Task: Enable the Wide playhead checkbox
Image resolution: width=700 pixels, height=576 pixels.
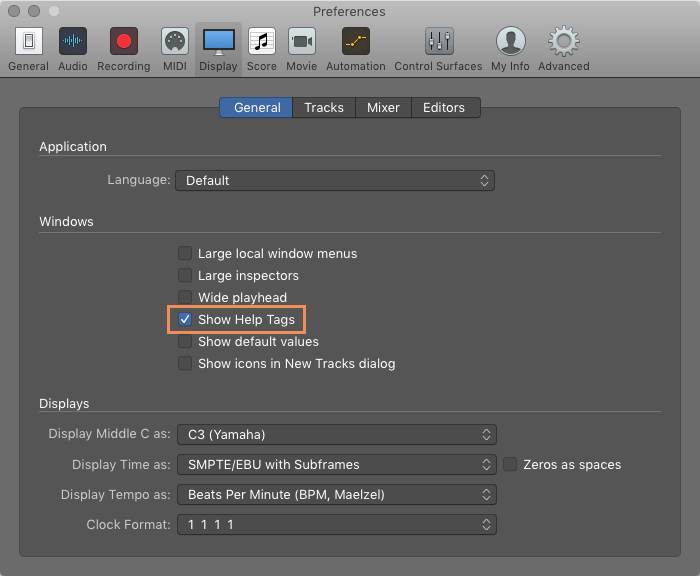Action: pyautogui.click(x=185, y=297)
